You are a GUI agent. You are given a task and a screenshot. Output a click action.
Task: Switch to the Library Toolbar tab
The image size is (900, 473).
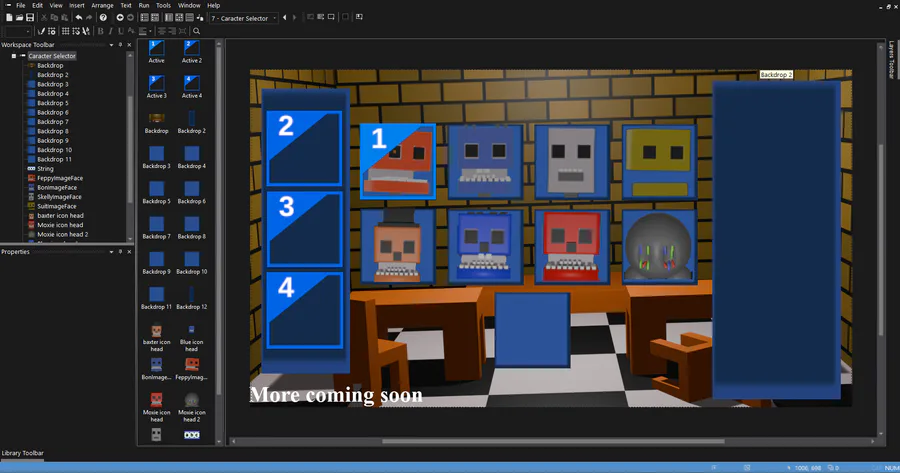(22, 453)
